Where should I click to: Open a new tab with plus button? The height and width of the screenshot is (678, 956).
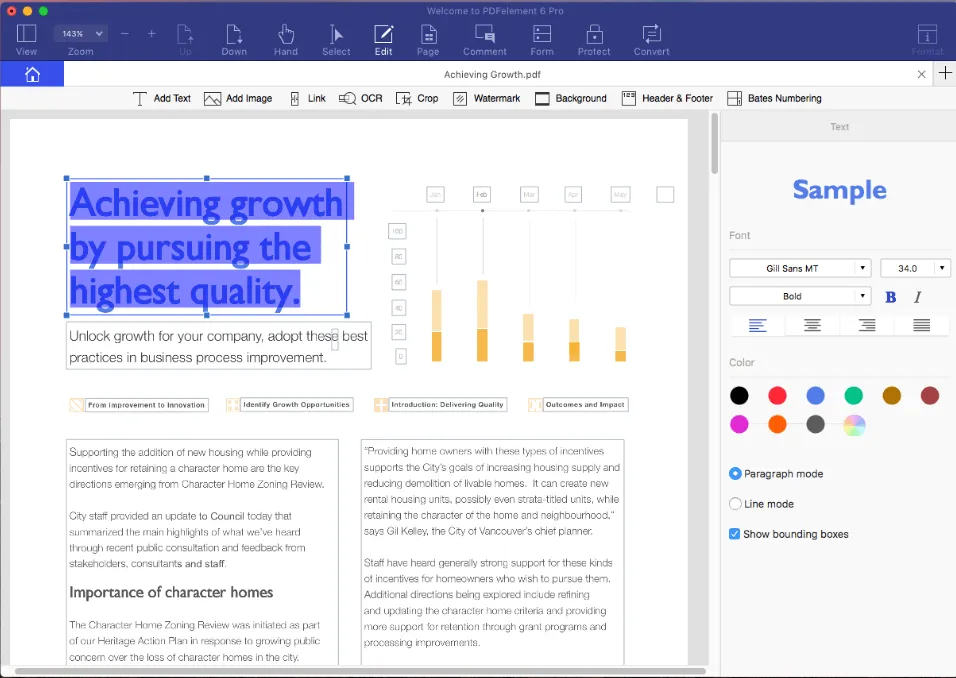(945, 74)
